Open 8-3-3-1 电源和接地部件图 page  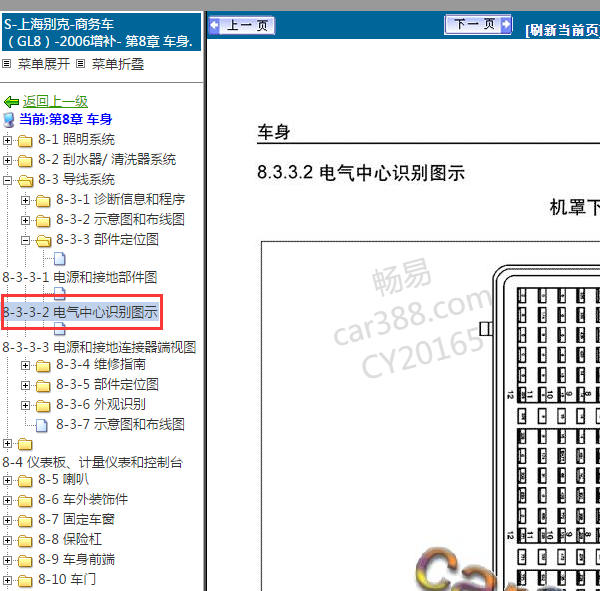click(x=80, y=277)
